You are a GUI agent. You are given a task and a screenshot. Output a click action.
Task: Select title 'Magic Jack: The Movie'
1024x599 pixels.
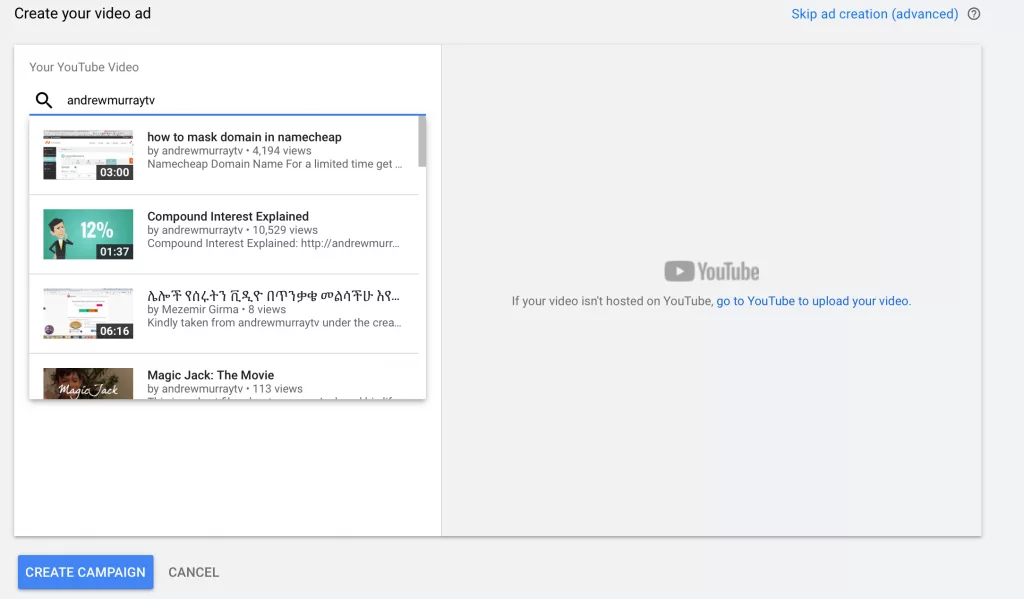coord(210,375)
